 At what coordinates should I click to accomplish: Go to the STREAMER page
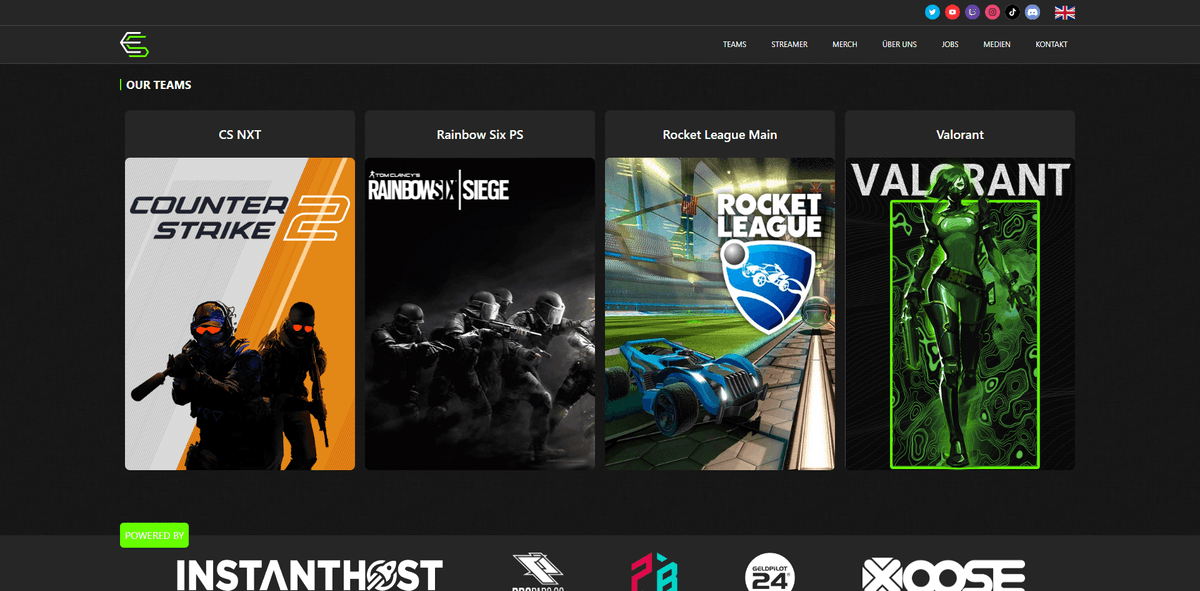pyautogui.click(x=789, y=45)
